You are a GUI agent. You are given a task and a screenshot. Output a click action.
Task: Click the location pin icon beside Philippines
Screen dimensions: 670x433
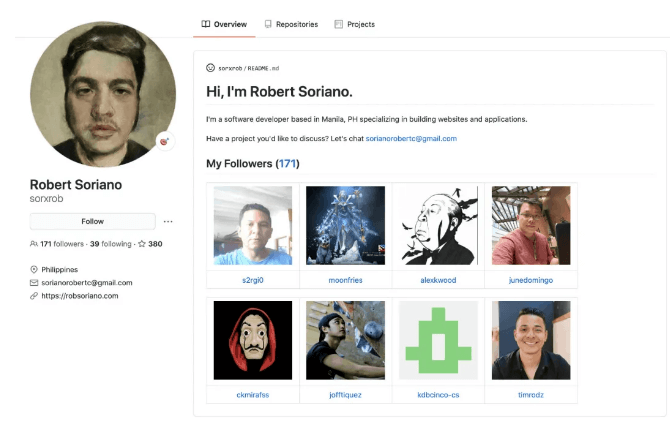click(34, 270)
